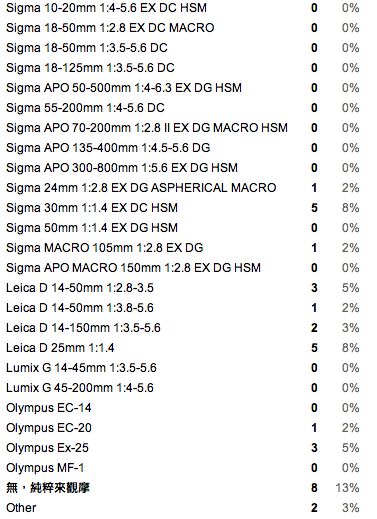Select the Olympus Ex-25 option
Viewport: 377px width, 519px height.
(47, 448)
